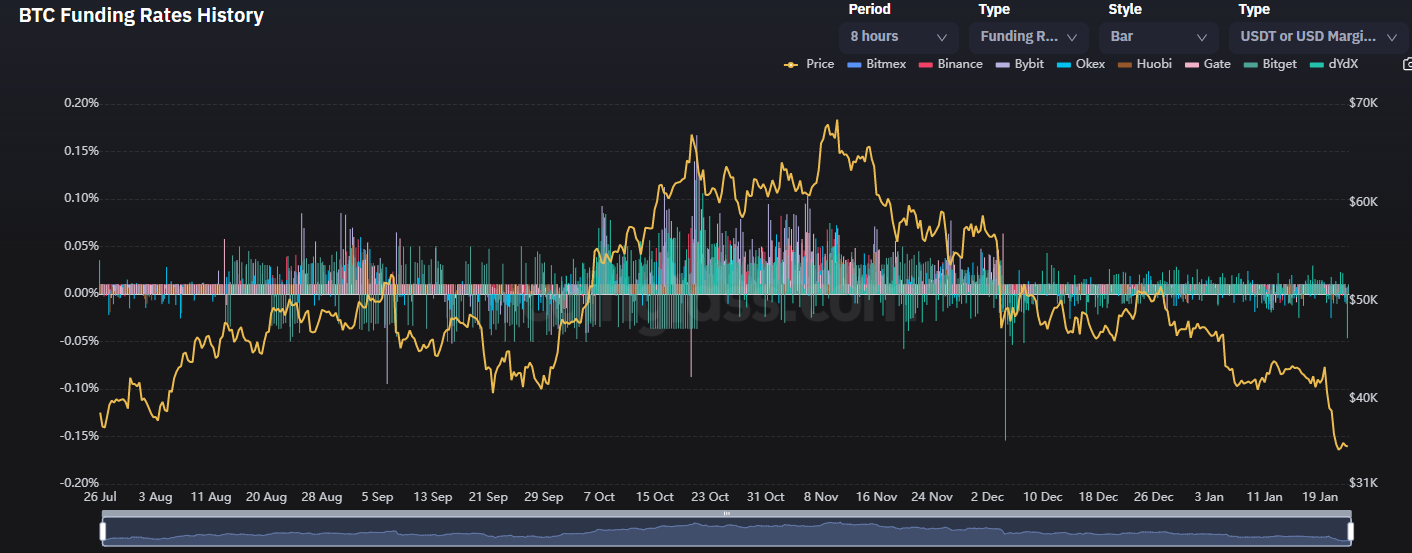The height and width of the screenshot is (553, 1412).
Task: Click the $70K label on the price axis
Action: (x=1364, y=103)
